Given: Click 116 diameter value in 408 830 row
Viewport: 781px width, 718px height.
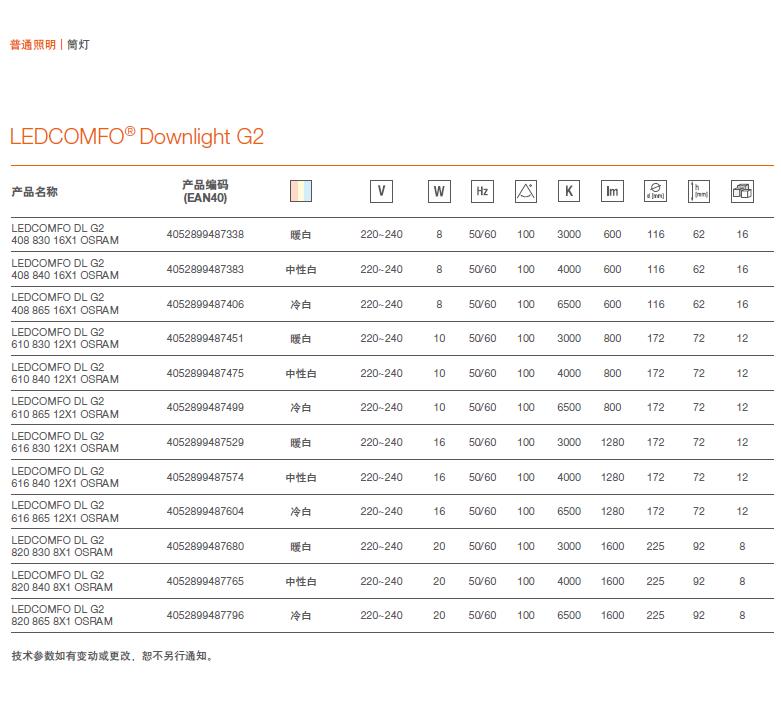Looking at the screenshot, I should point(655,234).
